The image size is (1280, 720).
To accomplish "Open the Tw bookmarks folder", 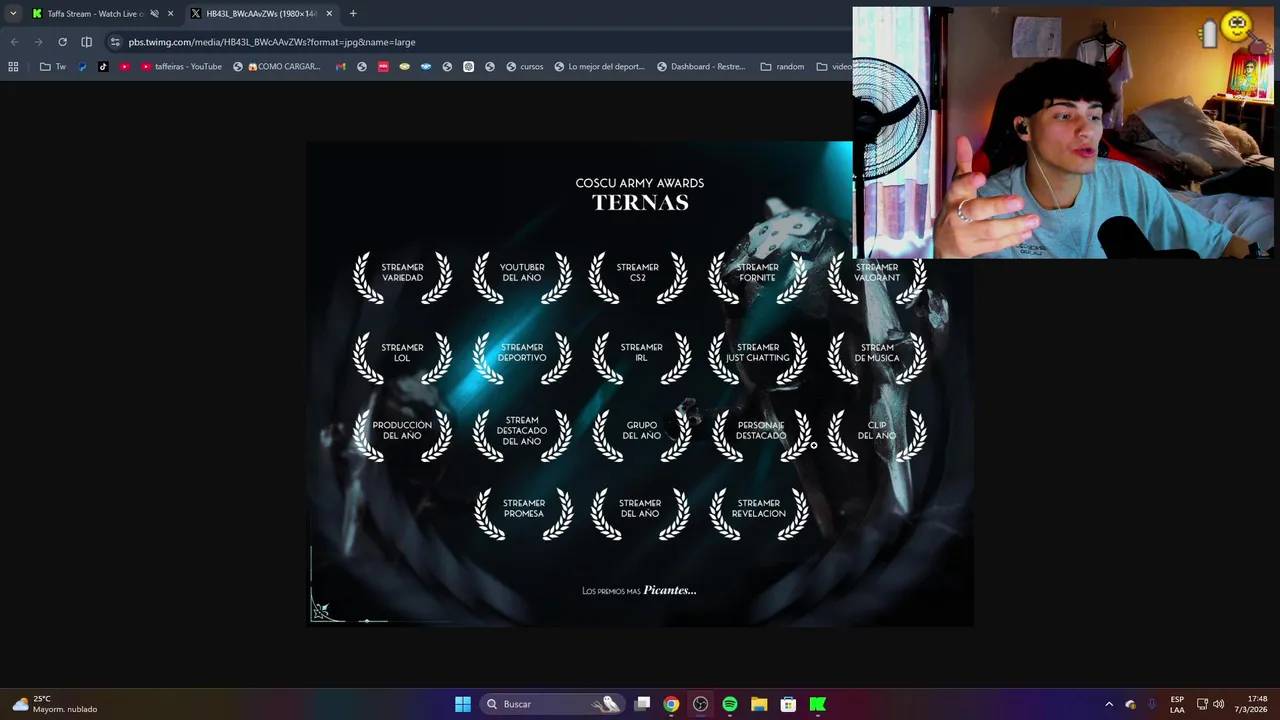I will [53, 67].
